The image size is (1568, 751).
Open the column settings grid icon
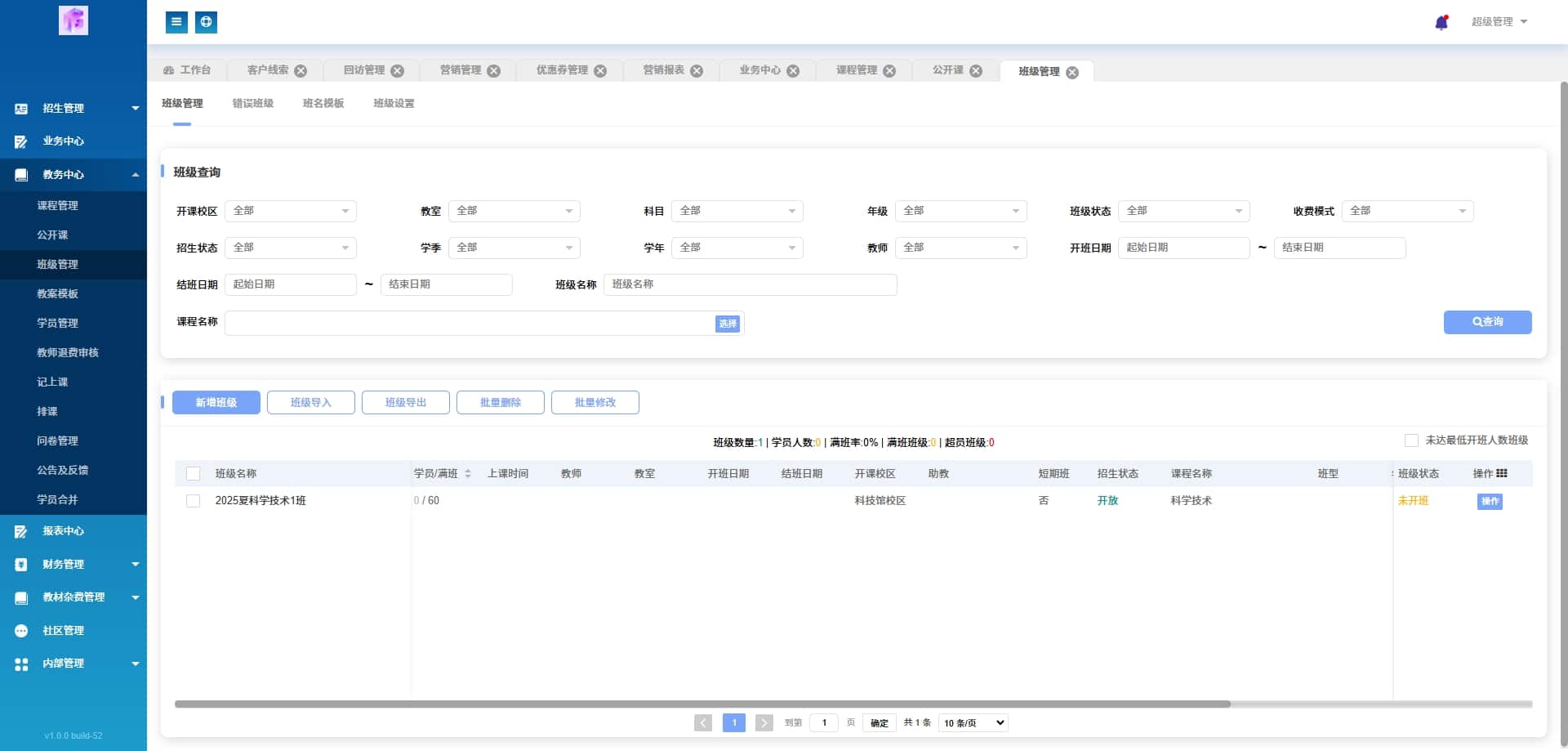click(1502, 473)
